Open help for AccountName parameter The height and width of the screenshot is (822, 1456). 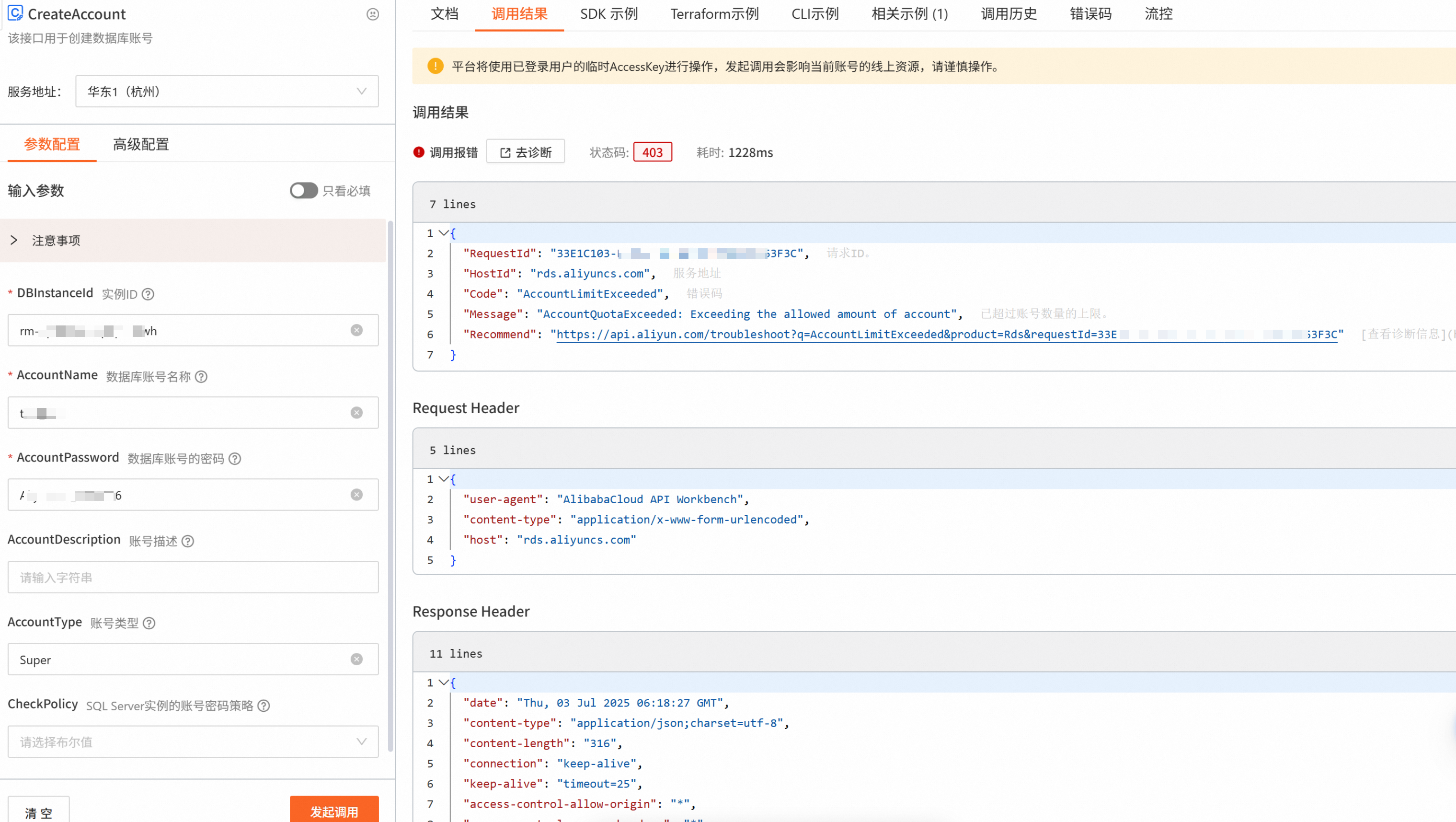coord(201,377)
